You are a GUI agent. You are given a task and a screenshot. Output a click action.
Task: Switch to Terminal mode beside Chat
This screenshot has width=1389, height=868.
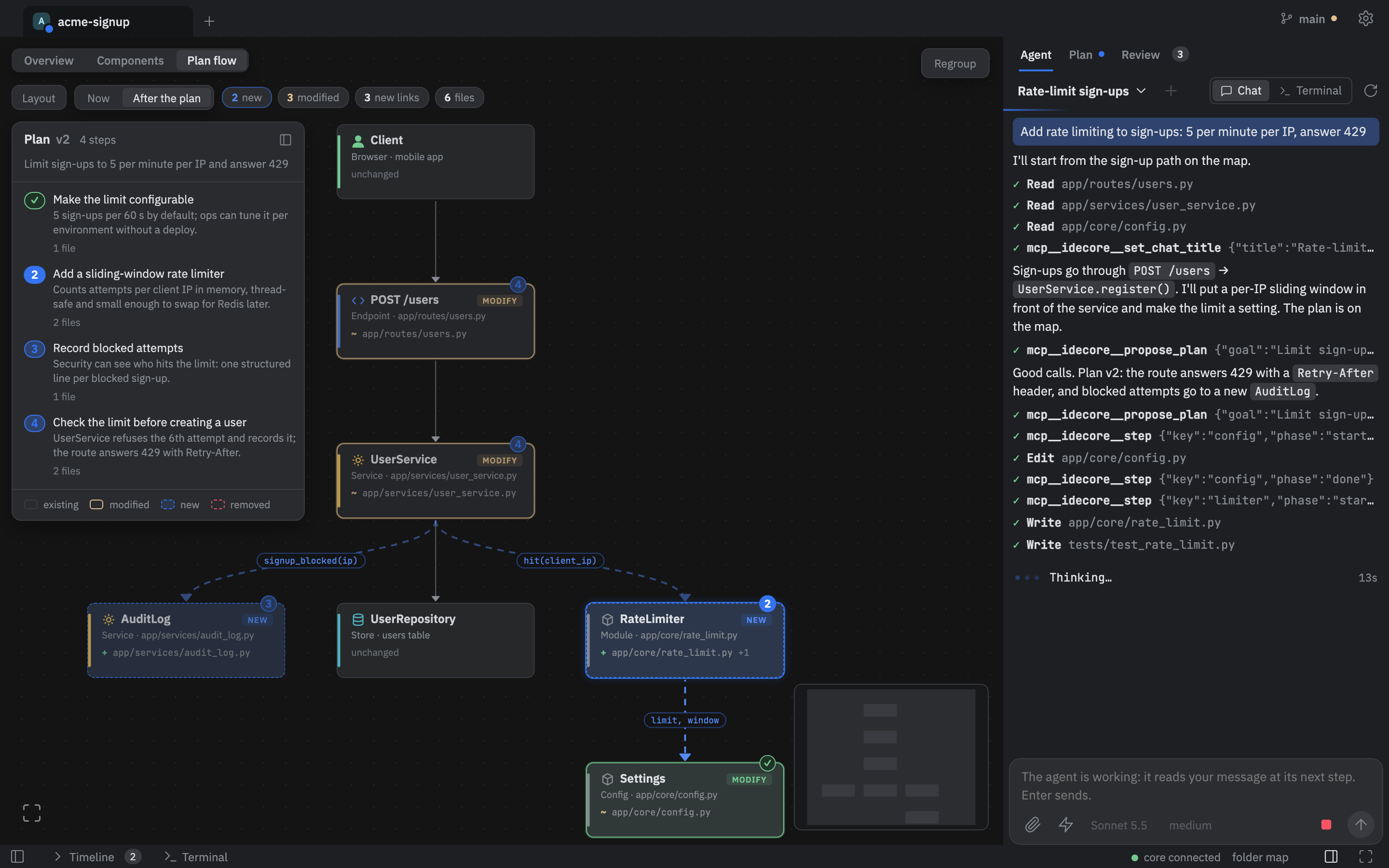point(1311,91)
